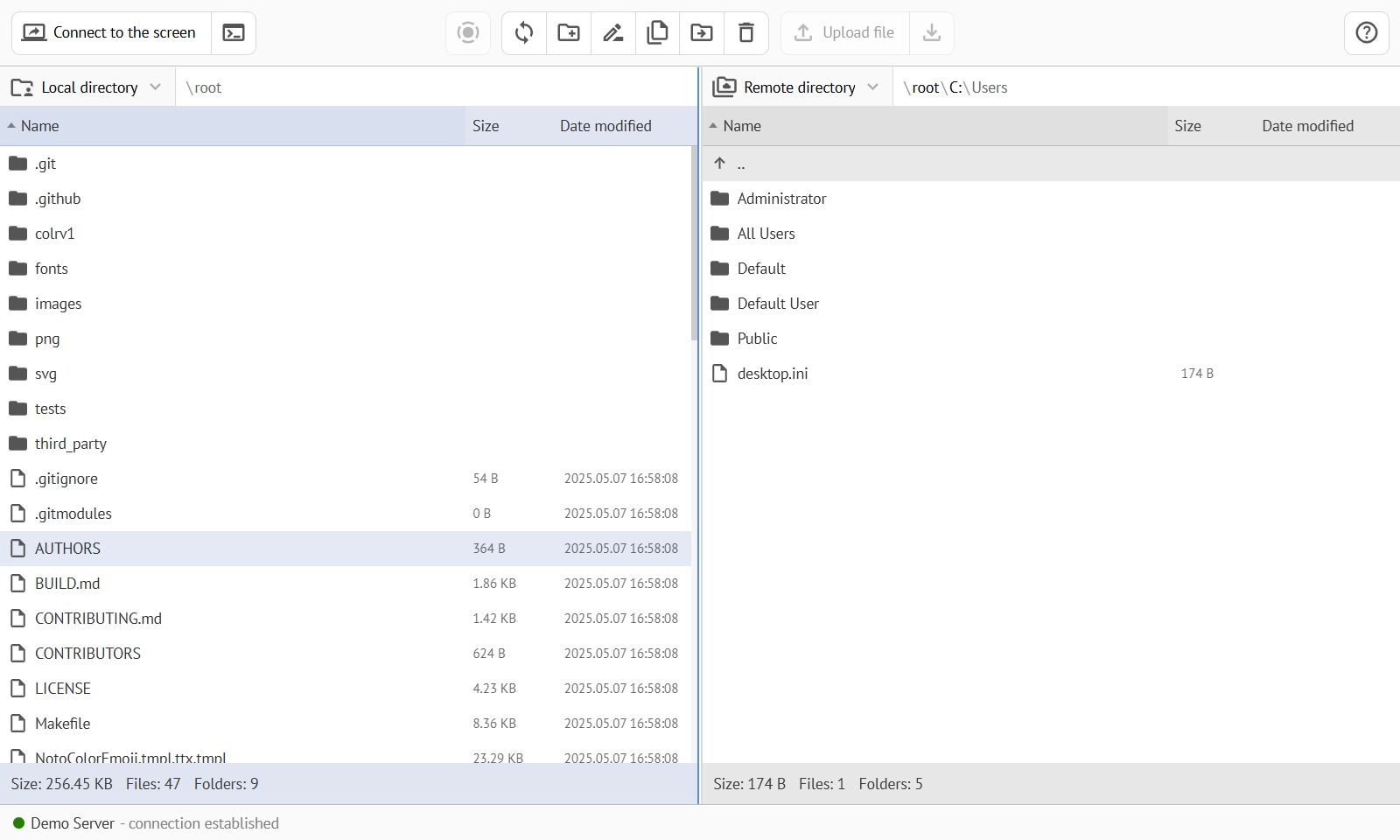Click the refresh directory icon
Image resolution: width=1400 pixels, height=840 pixels.
[x=524, y=33]
